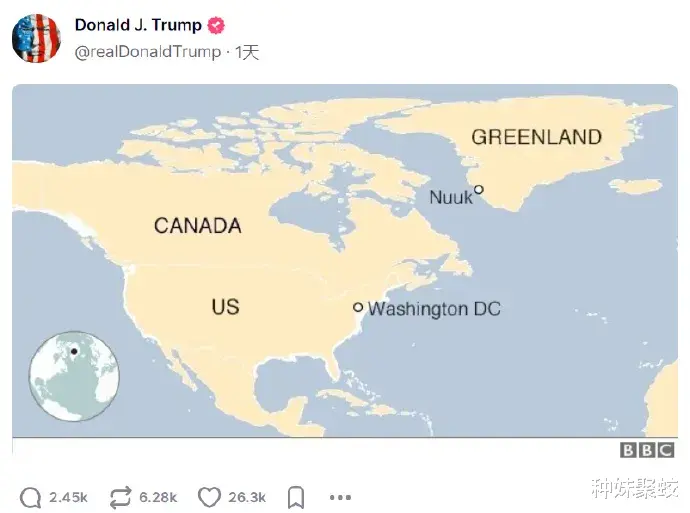Like the post with the heart icon

click(x=208, y=497)
